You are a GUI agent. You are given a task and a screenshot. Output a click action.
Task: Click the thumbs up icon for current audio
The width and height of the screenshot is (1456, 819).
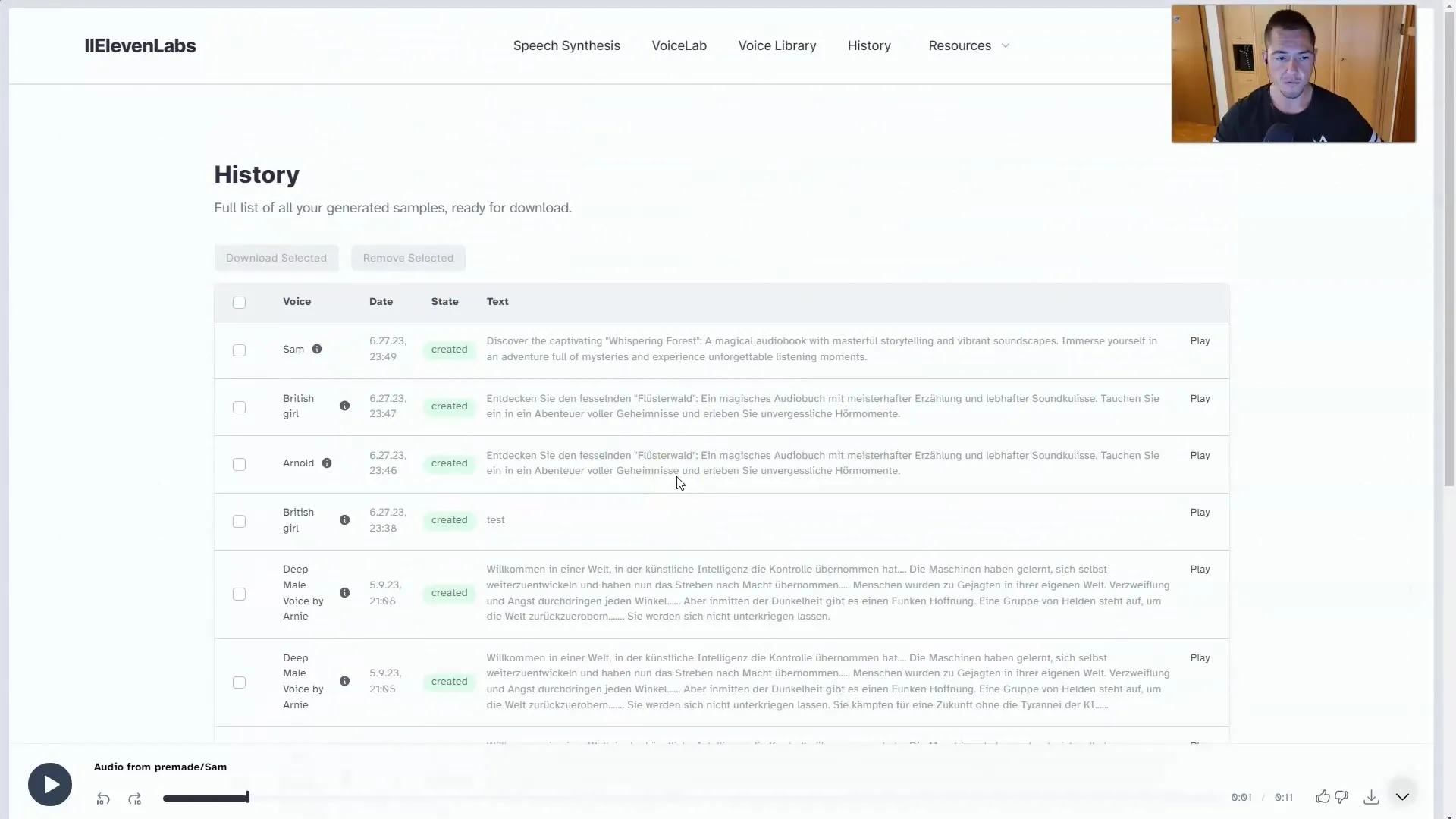pos(1322,795)
